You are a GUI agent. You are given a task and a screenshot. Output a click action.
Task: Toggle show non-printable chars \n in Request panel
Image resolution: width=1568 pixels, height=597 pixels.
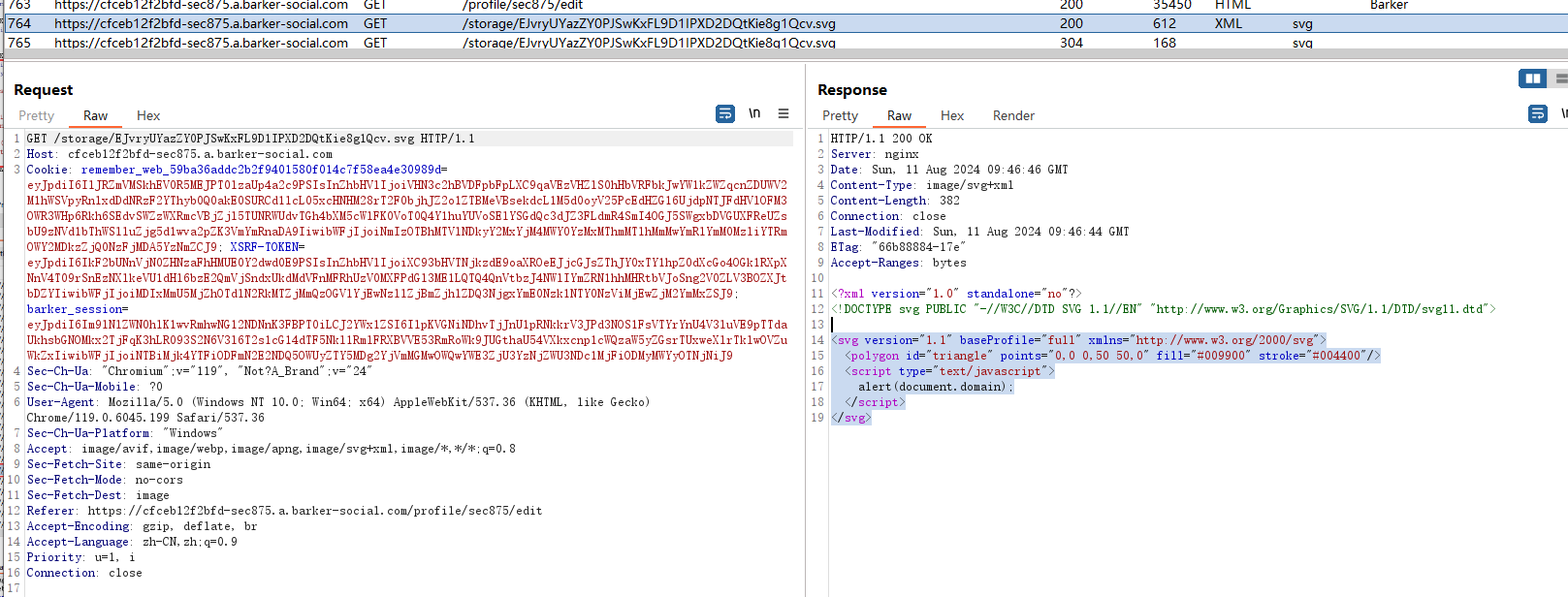coord(754,113)
